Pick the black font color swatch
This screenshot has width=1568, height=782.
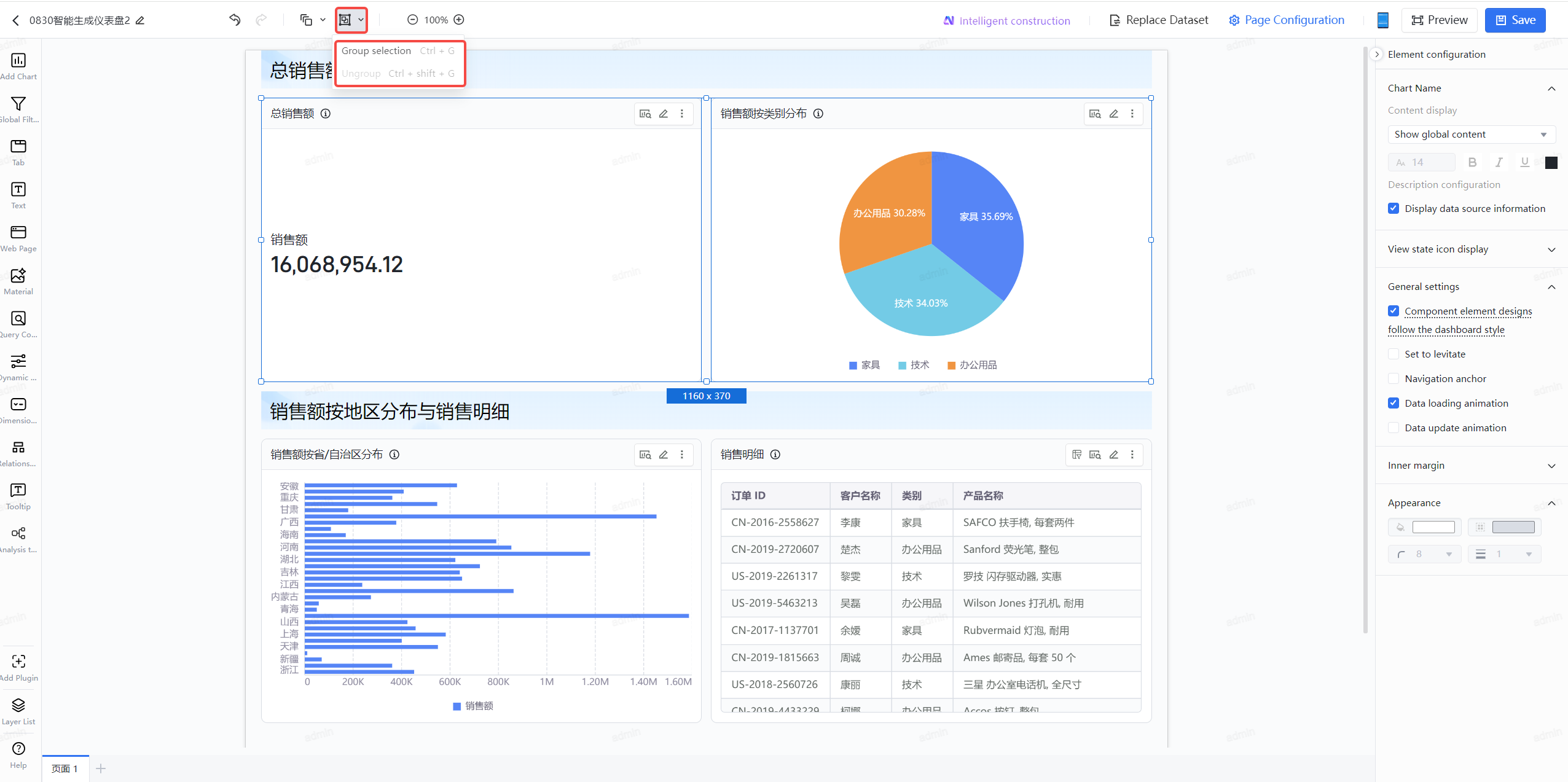tap(1551, 162)
